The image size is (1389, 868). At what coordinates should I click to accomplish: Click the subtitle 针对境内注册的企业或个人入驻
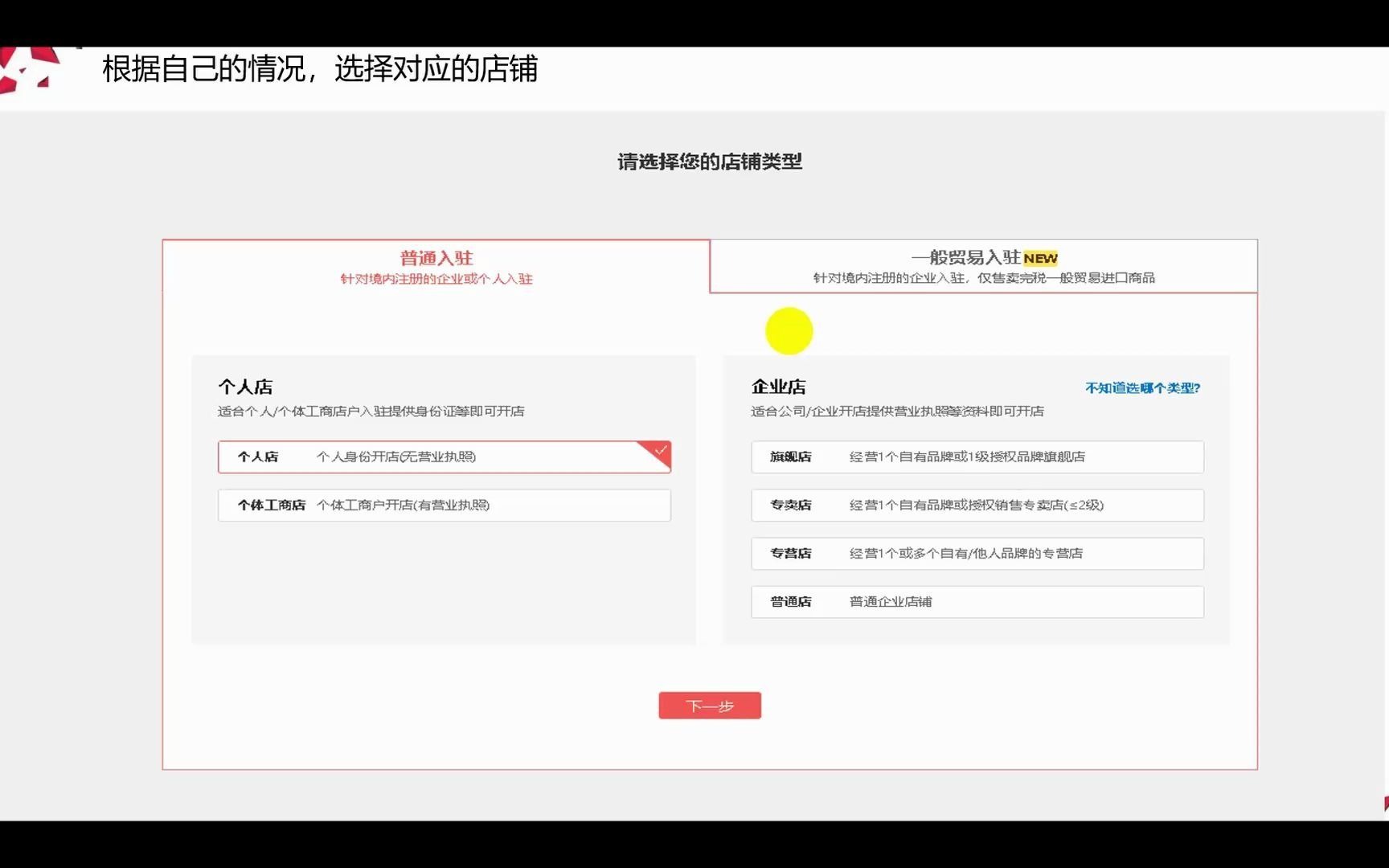pyautogui.click(x=436, y=279)
